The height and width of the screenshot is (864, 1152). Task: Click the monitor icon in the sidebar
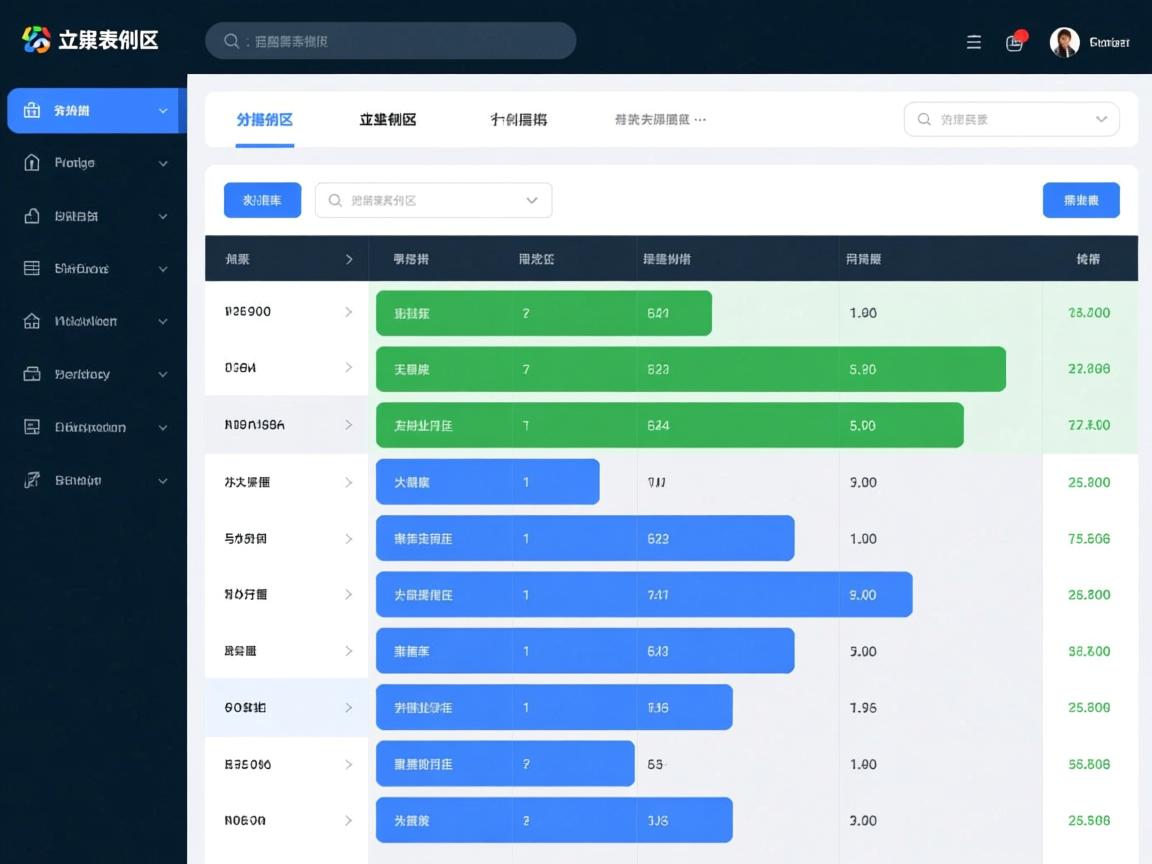(32, 427)
